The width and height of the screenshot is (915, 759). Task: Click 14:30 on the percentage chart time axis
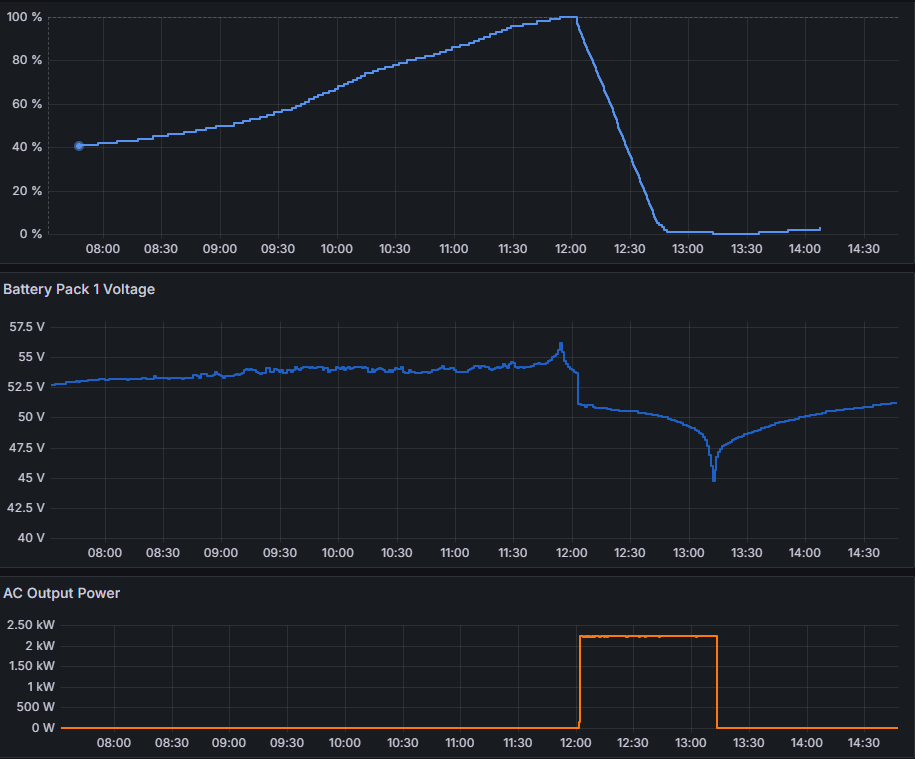coord(864,249)
